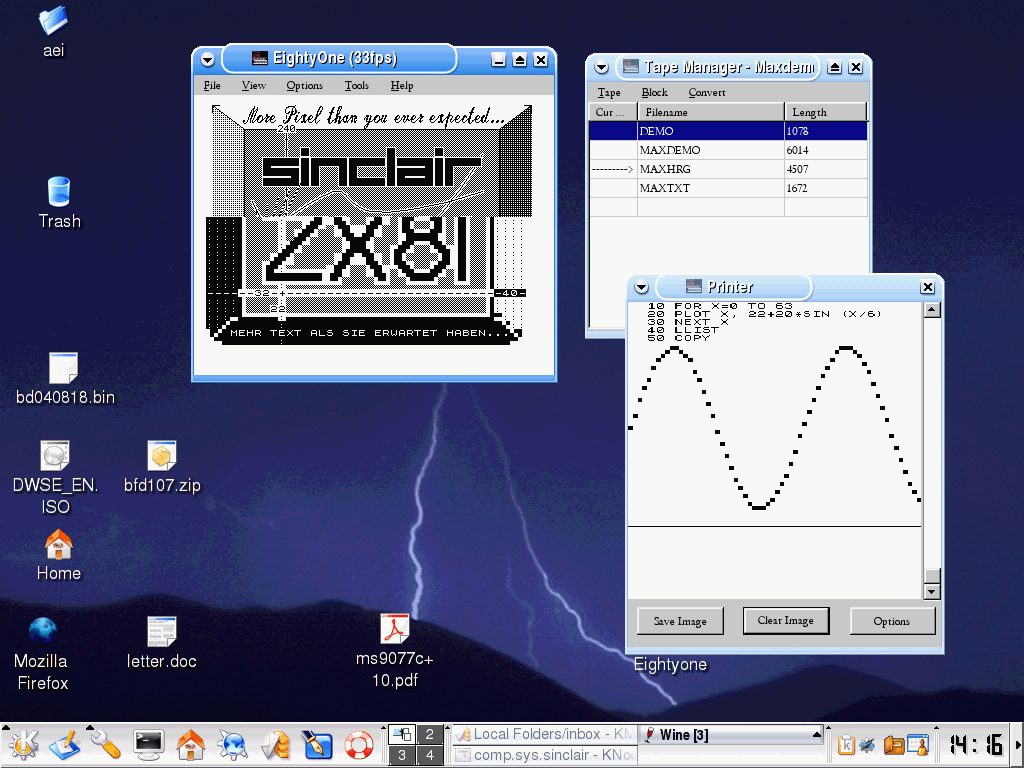Select the ms9077c+10.pdf file icon
The image size is (1024, 768).
[394, 629]
